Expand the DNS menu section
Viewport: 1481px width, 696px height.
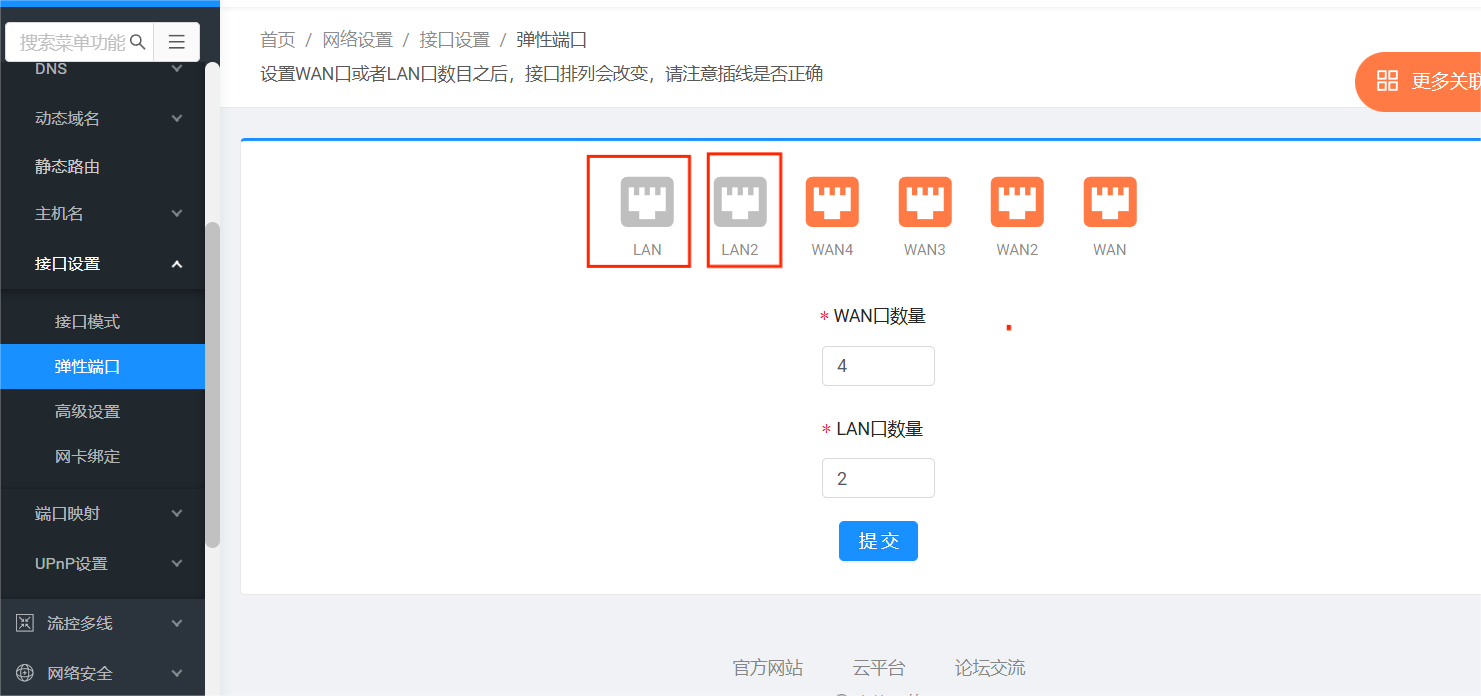[x=102, y=68]
